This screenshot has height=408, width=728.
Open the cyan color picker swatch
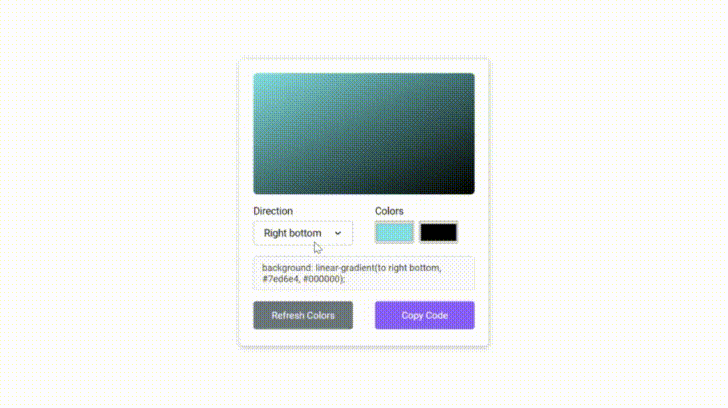394,232
